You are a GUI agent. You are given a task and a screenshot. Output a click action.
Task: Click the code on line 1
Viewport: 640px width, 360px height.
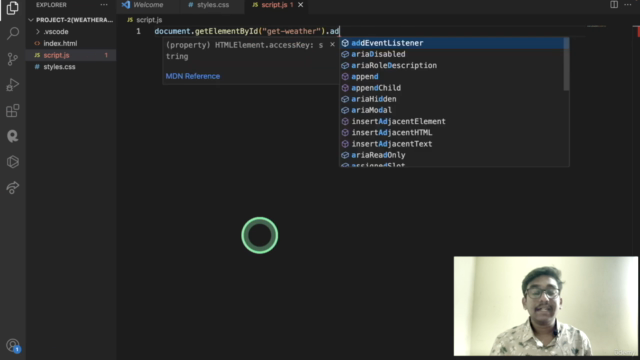point(247,31)
